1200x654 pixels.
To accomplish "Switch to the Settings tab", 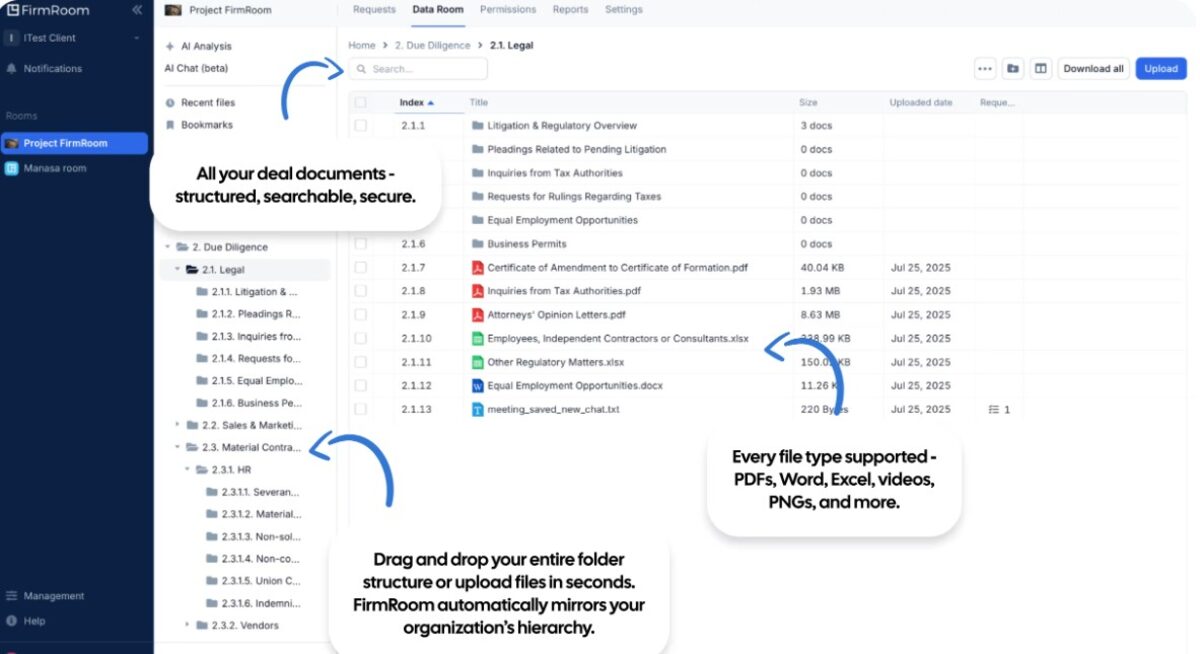I will 624,10.
